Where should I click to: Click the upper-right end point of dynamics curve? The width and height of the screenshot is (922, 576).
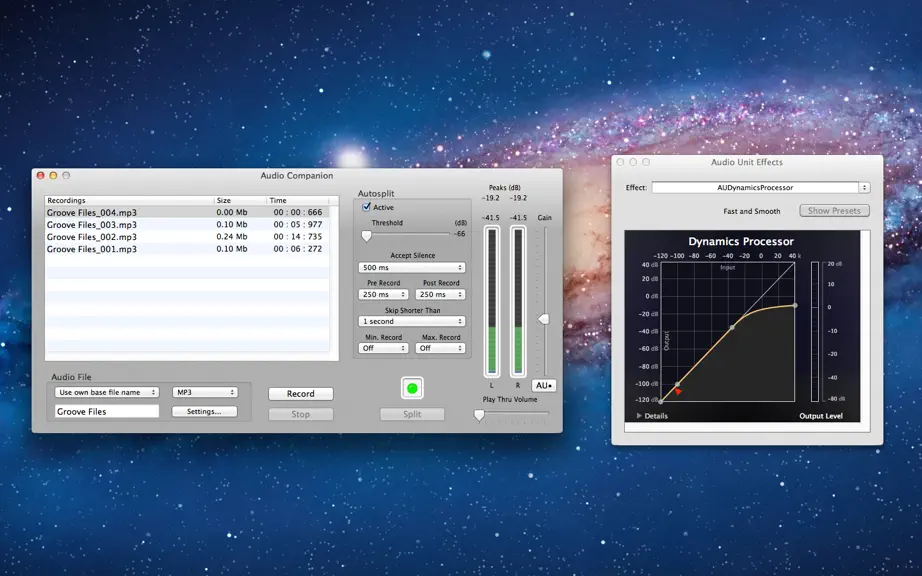point(795,305)
